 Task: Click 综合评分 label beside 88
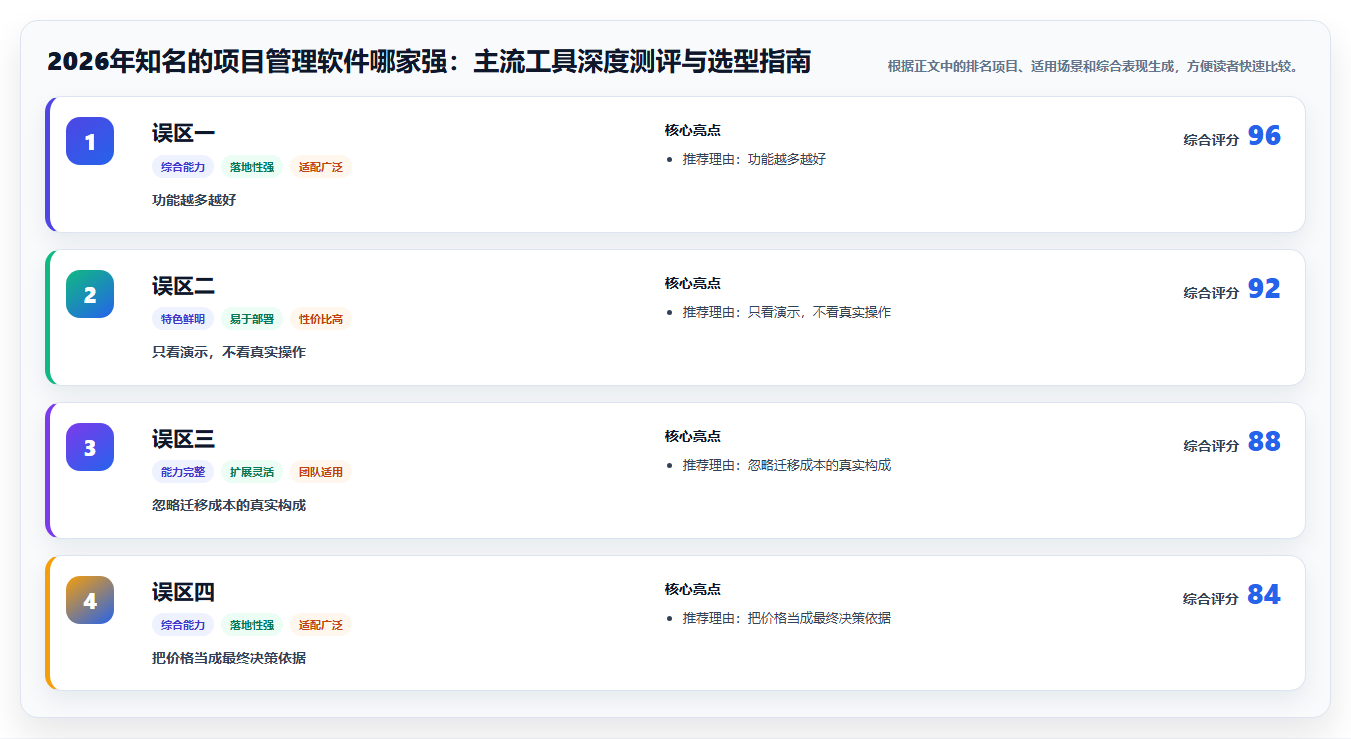point(1211,446)
